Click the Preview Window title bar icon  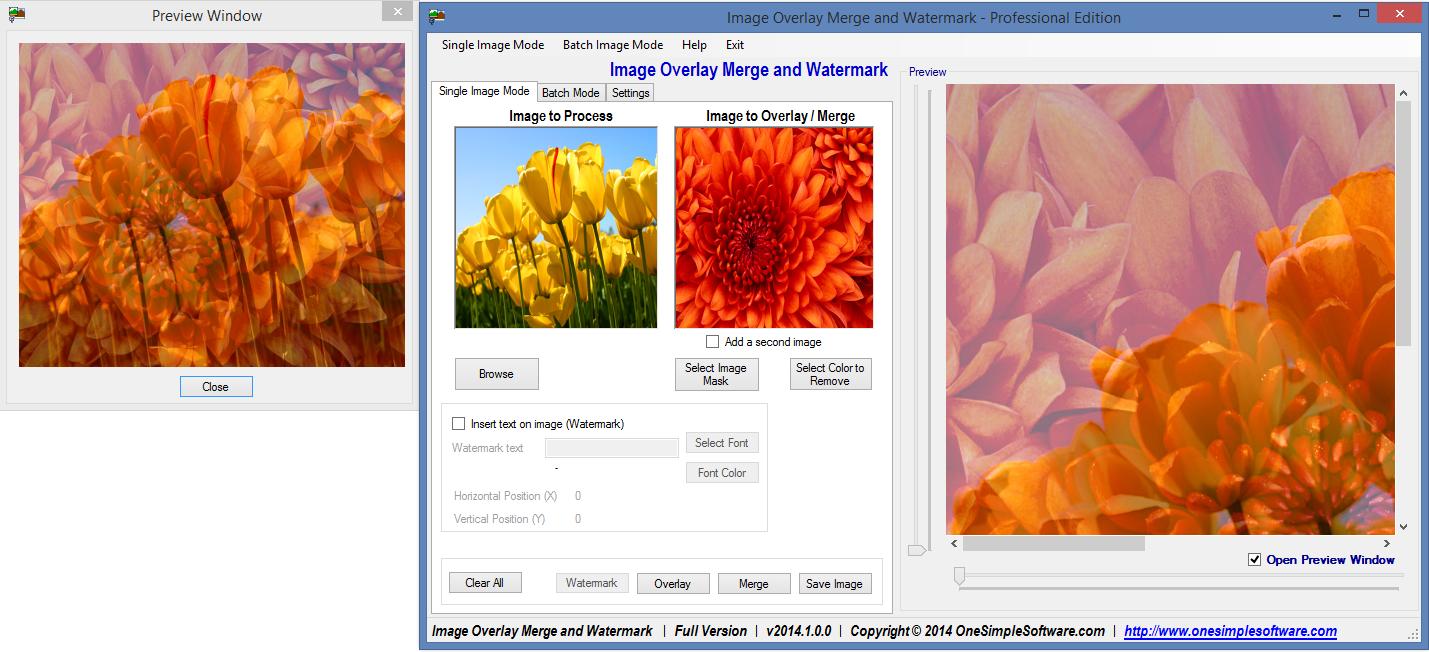tap(16, 15)
